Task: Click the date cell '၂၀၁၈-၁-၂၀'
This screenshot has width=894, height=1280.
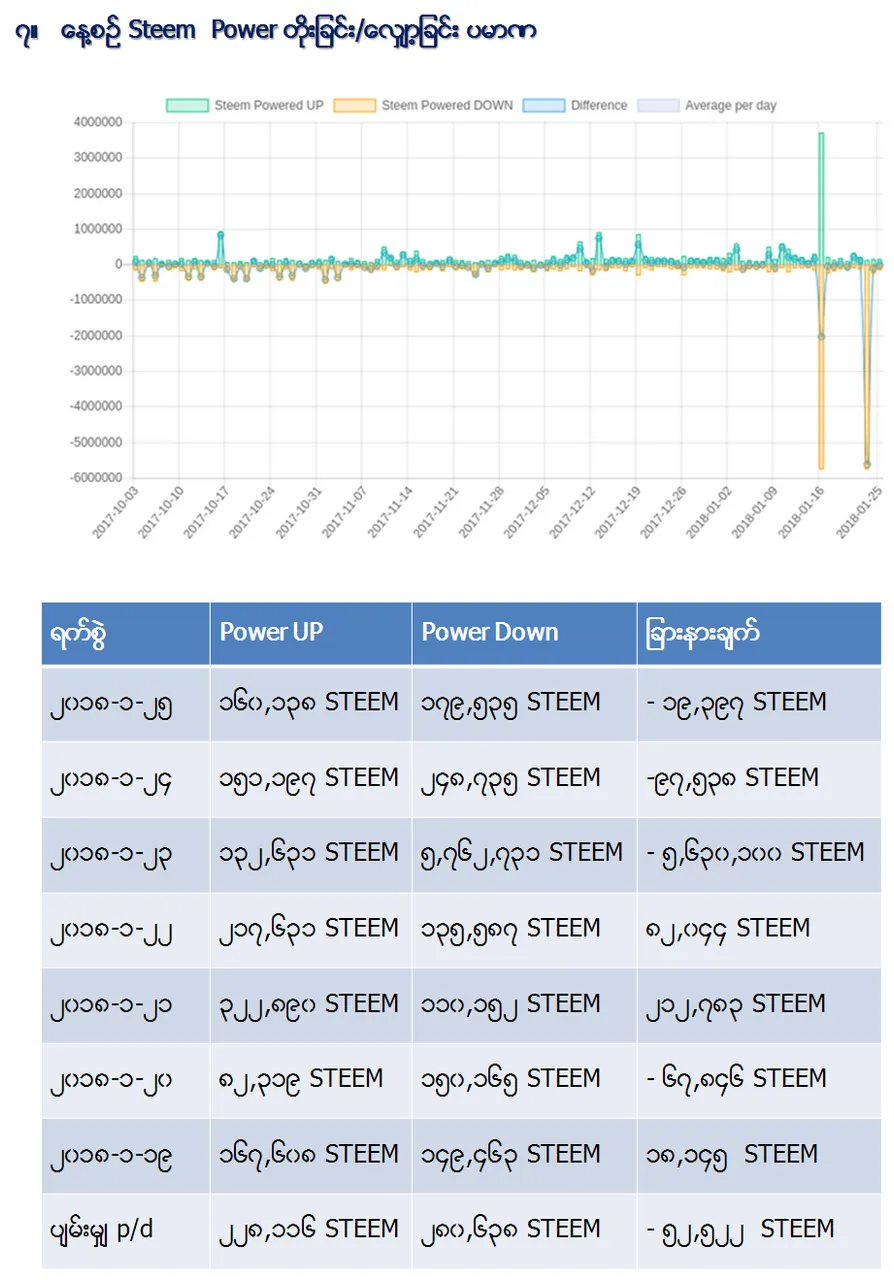Action: click(125, 1080)
